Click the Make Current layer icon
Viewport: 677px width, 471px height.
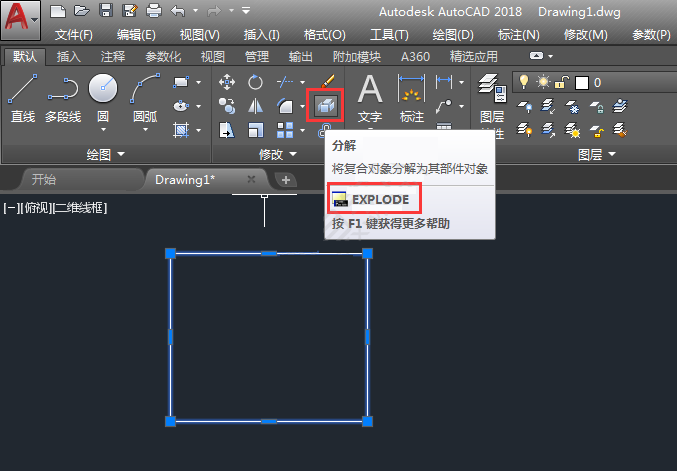click(620, 106)
